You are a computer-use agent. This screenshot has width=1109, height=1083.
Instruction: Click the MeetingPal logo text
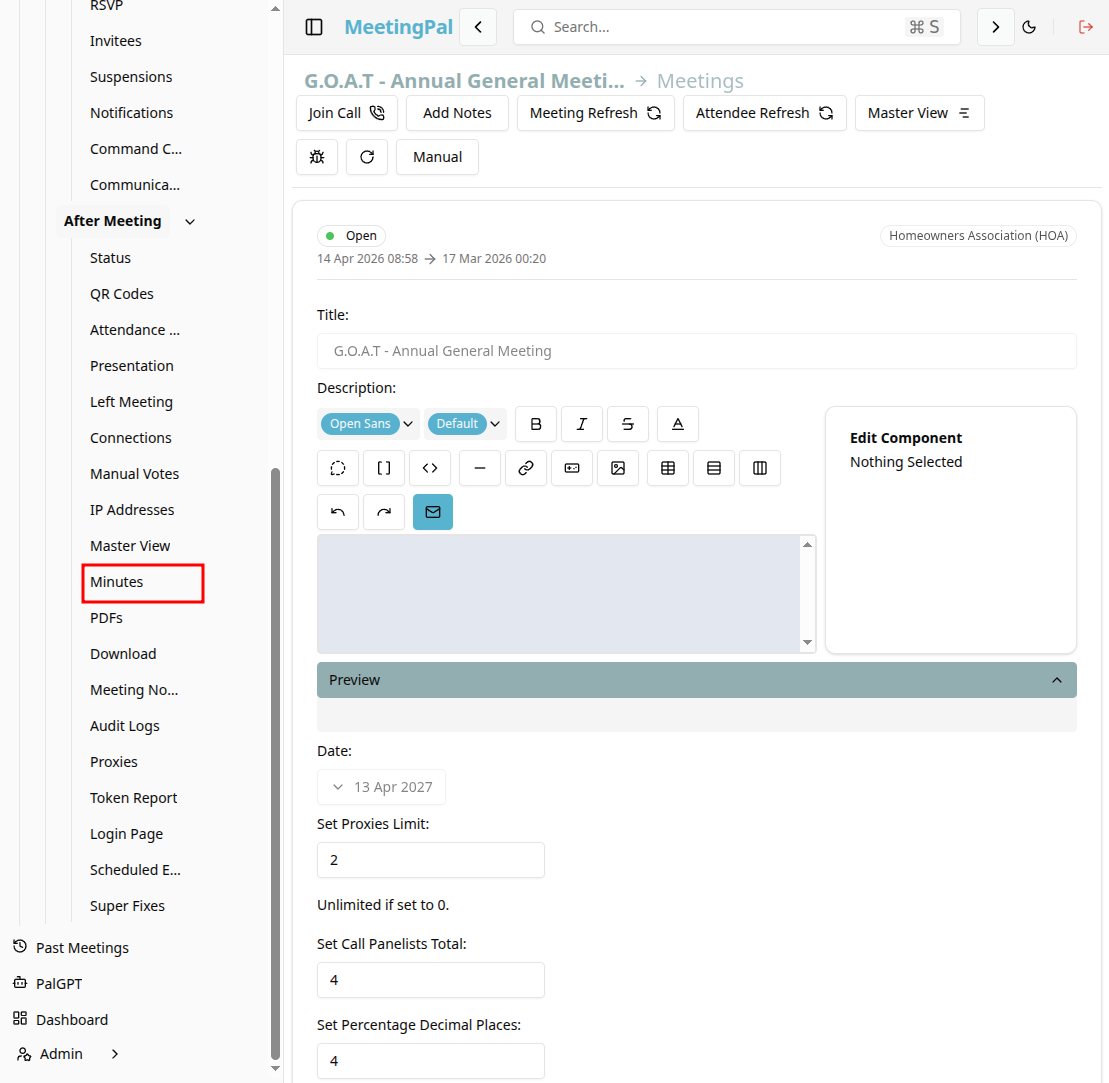click(x=398, y=27)
